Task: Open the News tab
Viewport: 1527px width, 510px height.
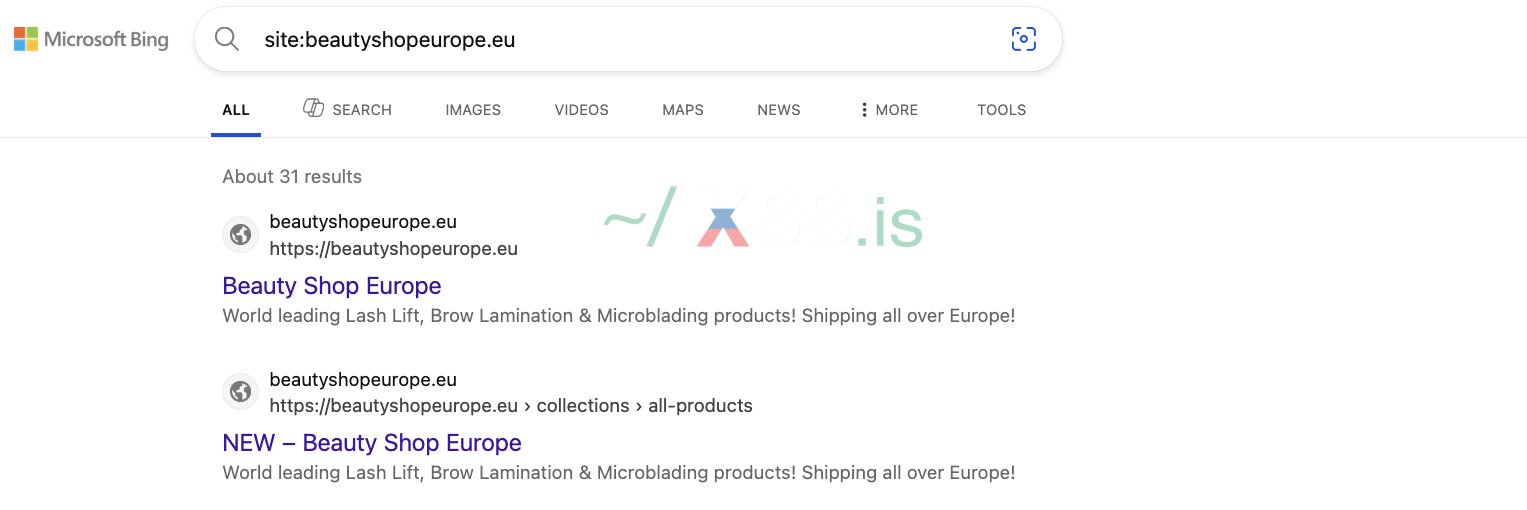Action: (778, 110)
